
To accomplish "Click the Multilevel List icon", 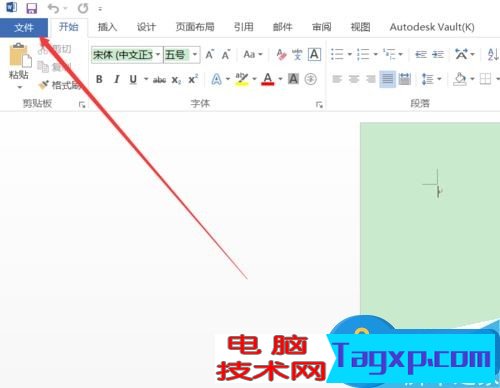I will 389,54.
